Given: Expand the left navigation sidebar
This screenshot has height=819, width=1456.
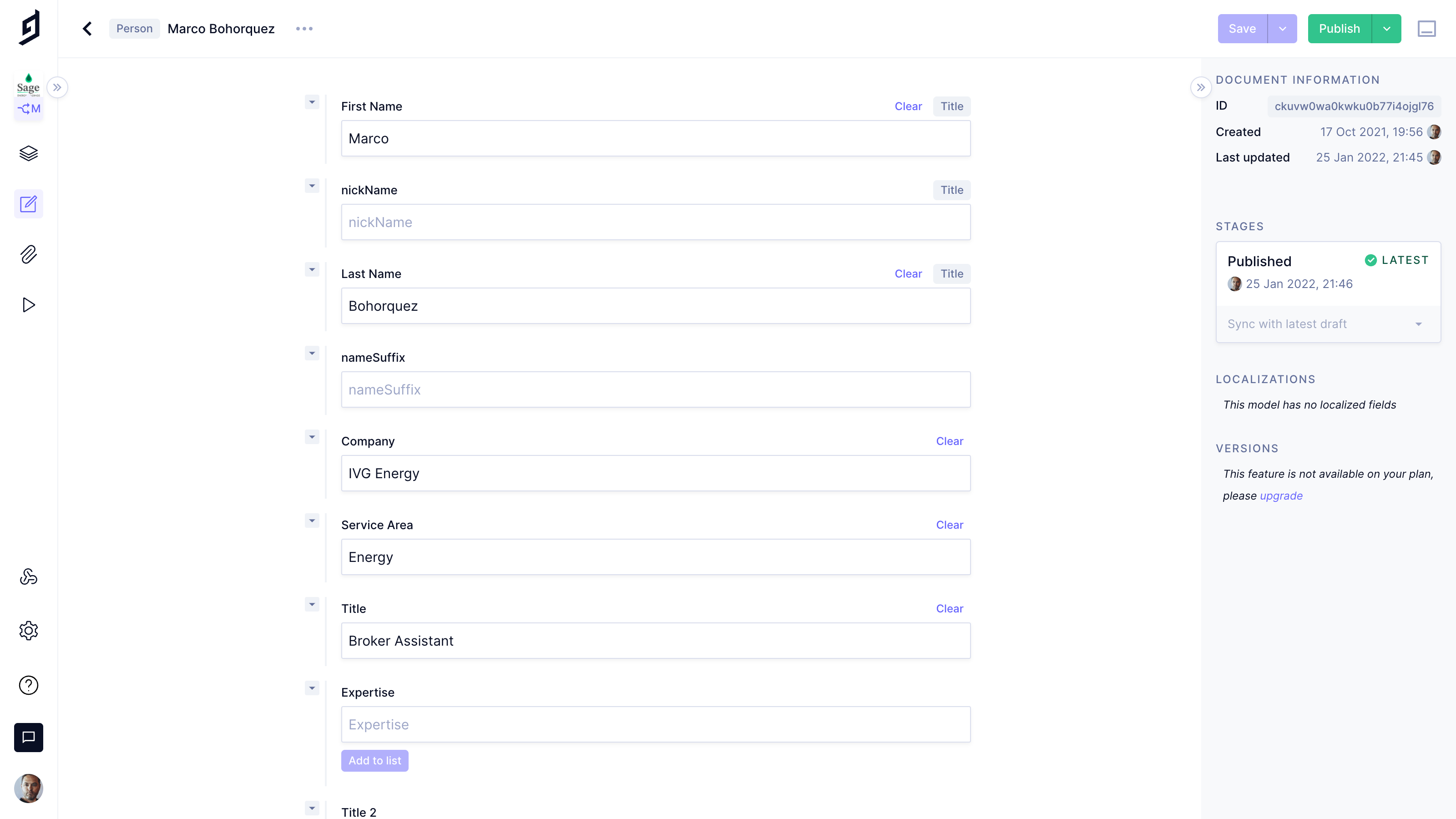Looking at the screenshot, I should 57,88.
